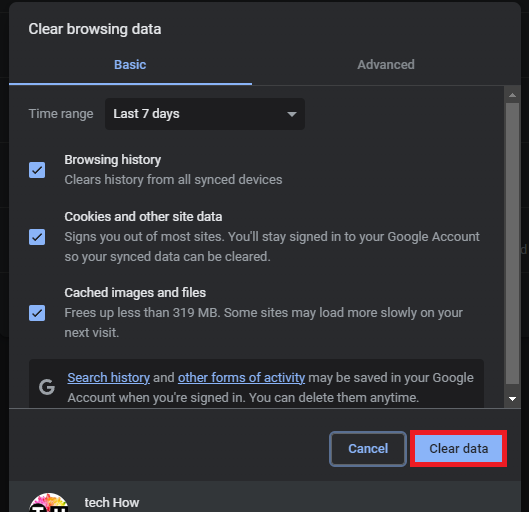529x512 pixels.
Task: Click the Time range dropdown arrow
Action: [292, 114]
